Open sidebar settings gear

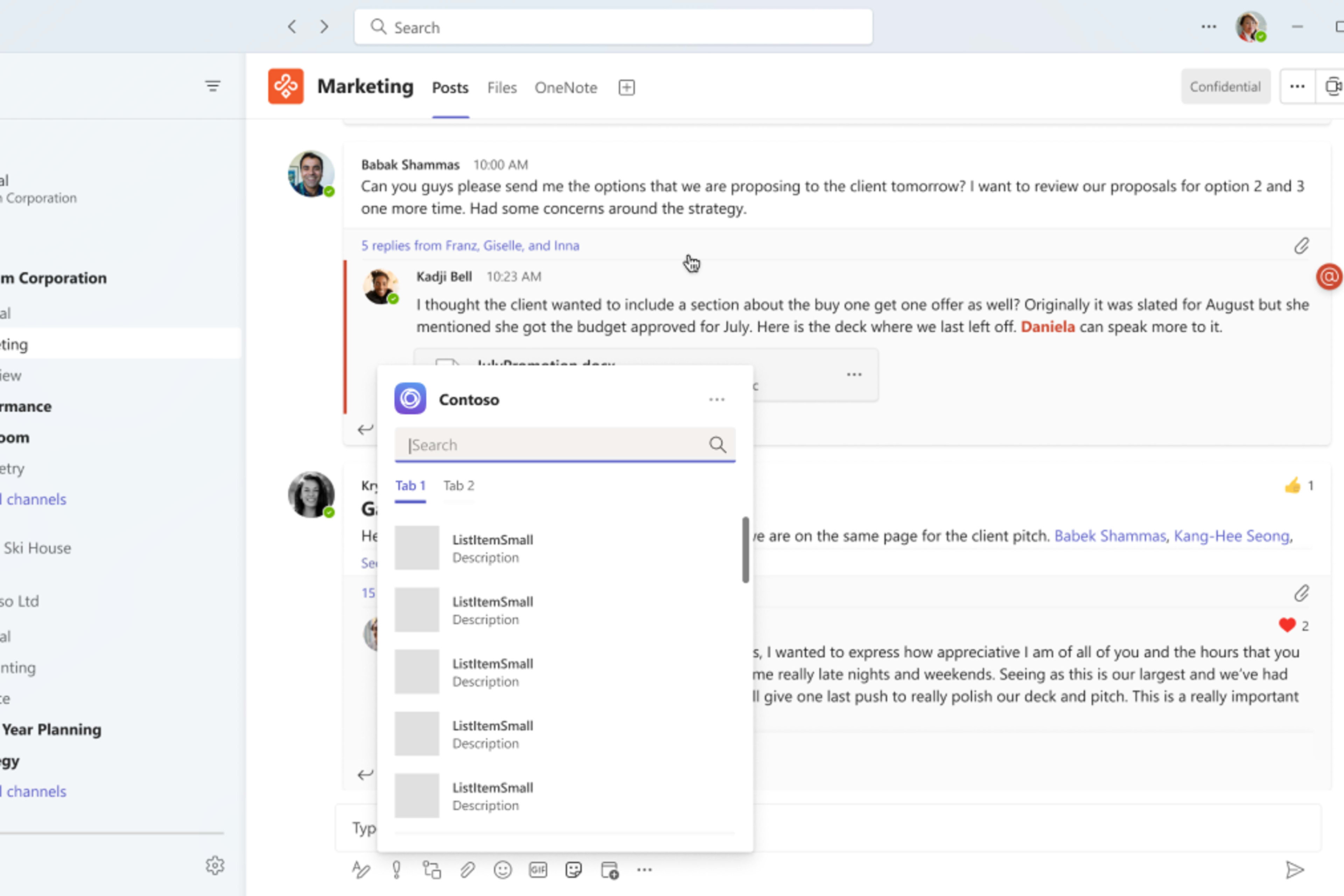point(215,865)
